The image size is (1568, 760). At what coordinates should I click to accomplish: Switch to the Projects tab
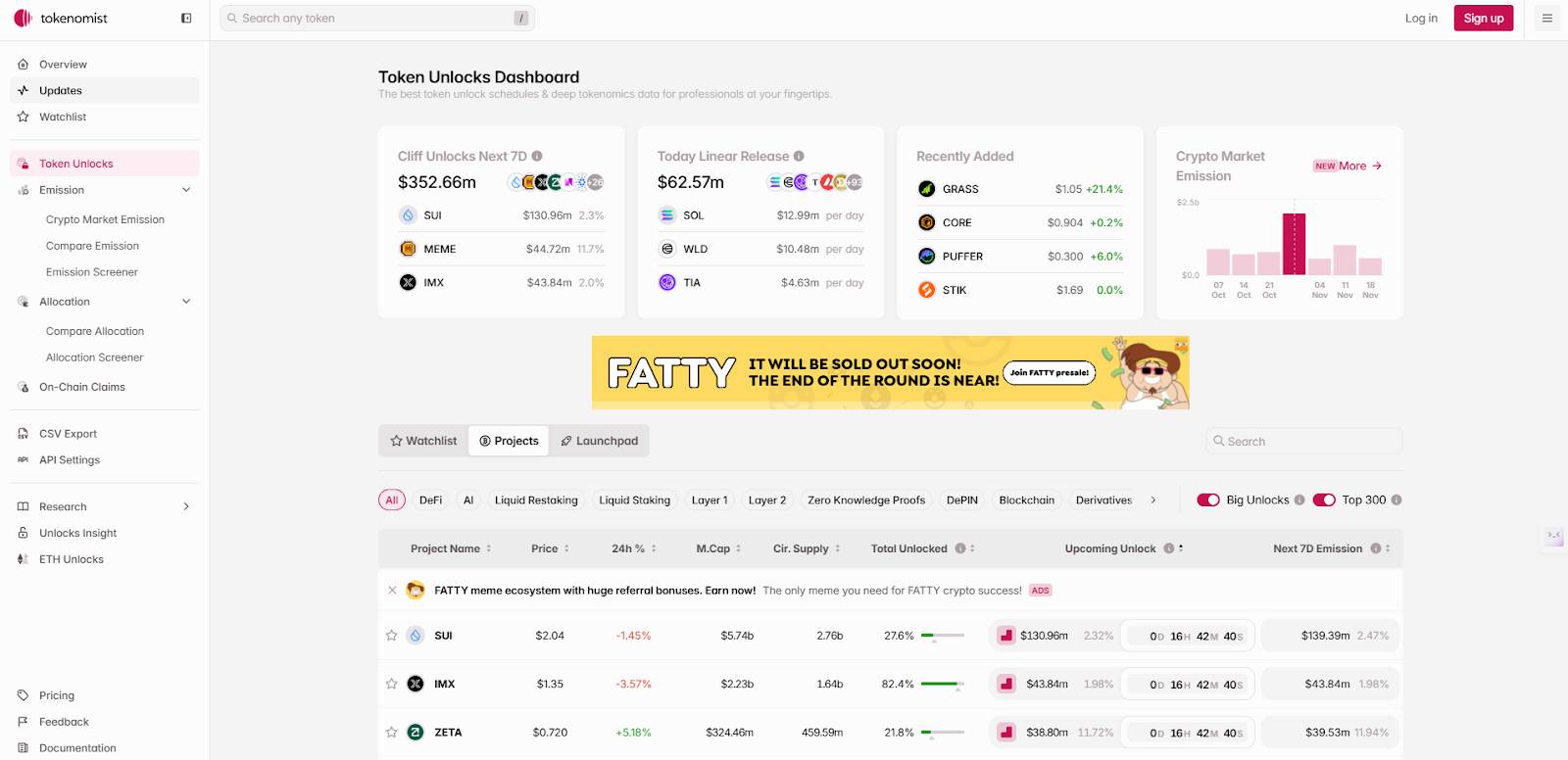tap(509, 441)
